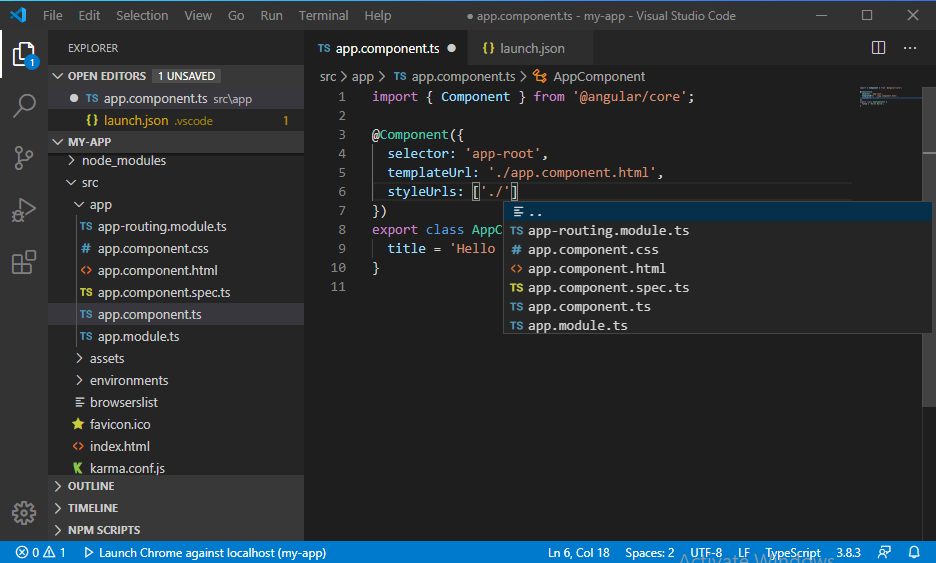
Task: Click the feedback icon in status bar
Action: (884, 553)
